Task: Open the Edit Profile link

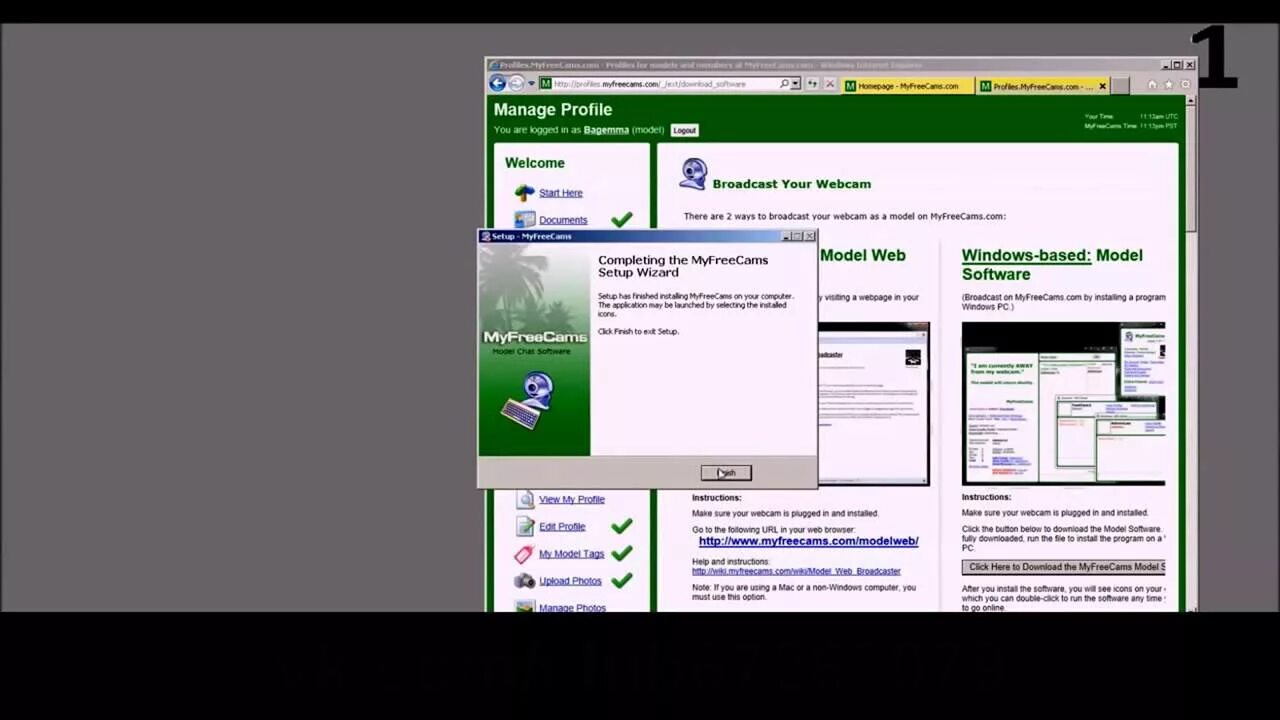Action: (562, 527)
